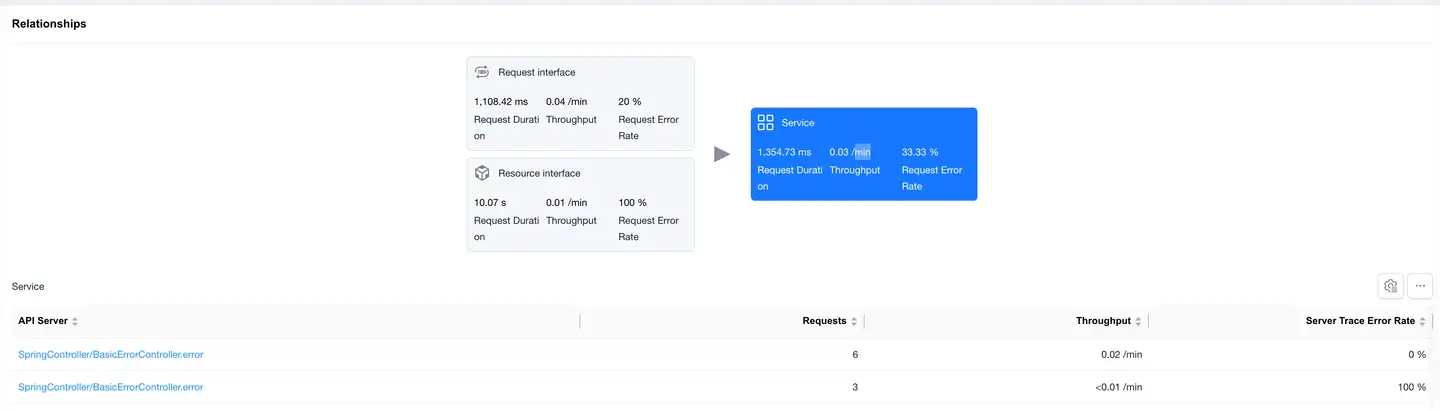This screenshot has width=1440, height=411.
Task: Click the Resource interface cube icon
Action: click(482, 173)
